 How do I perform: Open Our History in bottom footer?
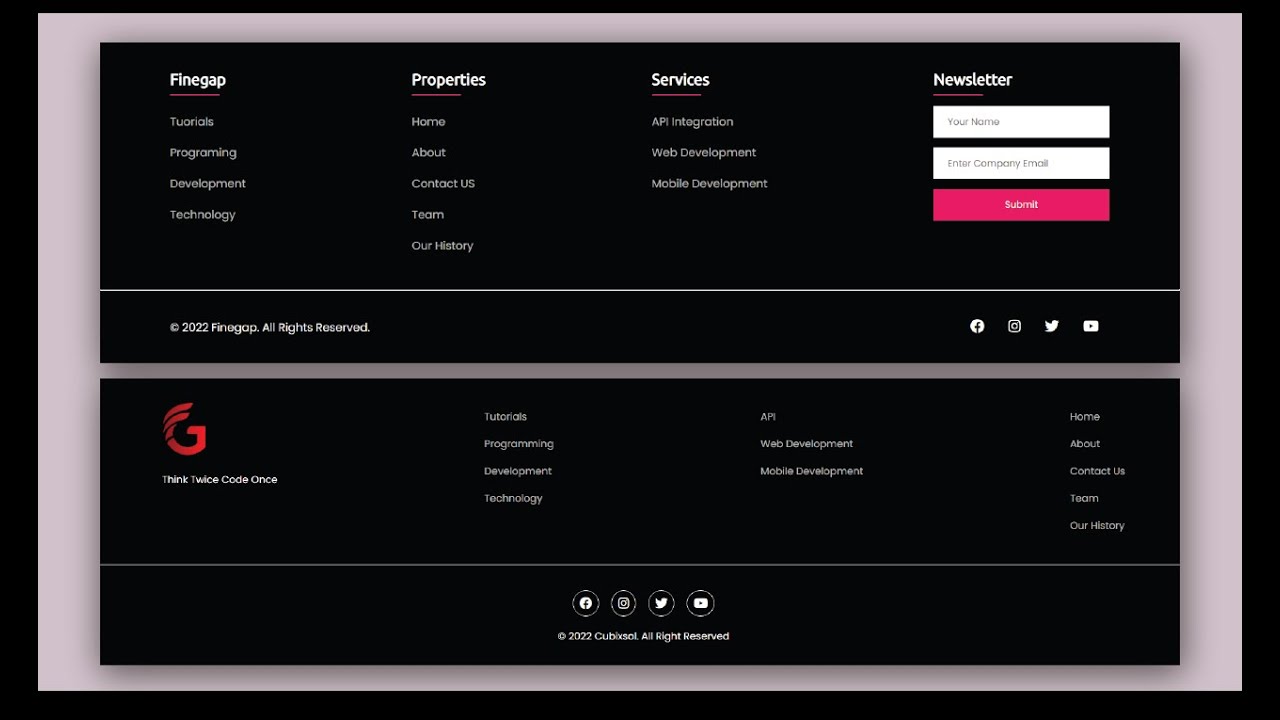click(1097, 526)
